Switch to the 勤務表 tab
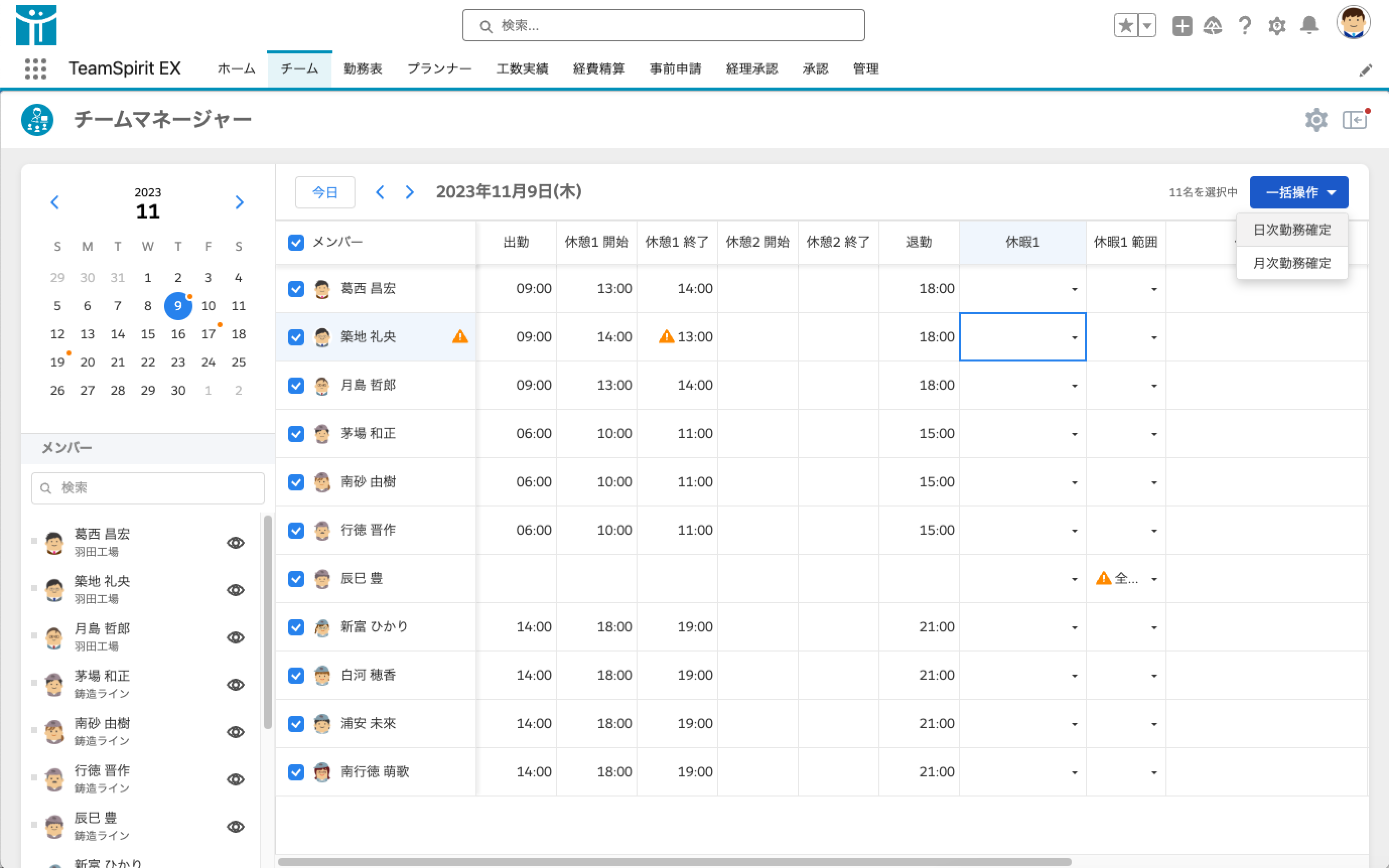Viewport: 1389px width, 868px height. 362,69
